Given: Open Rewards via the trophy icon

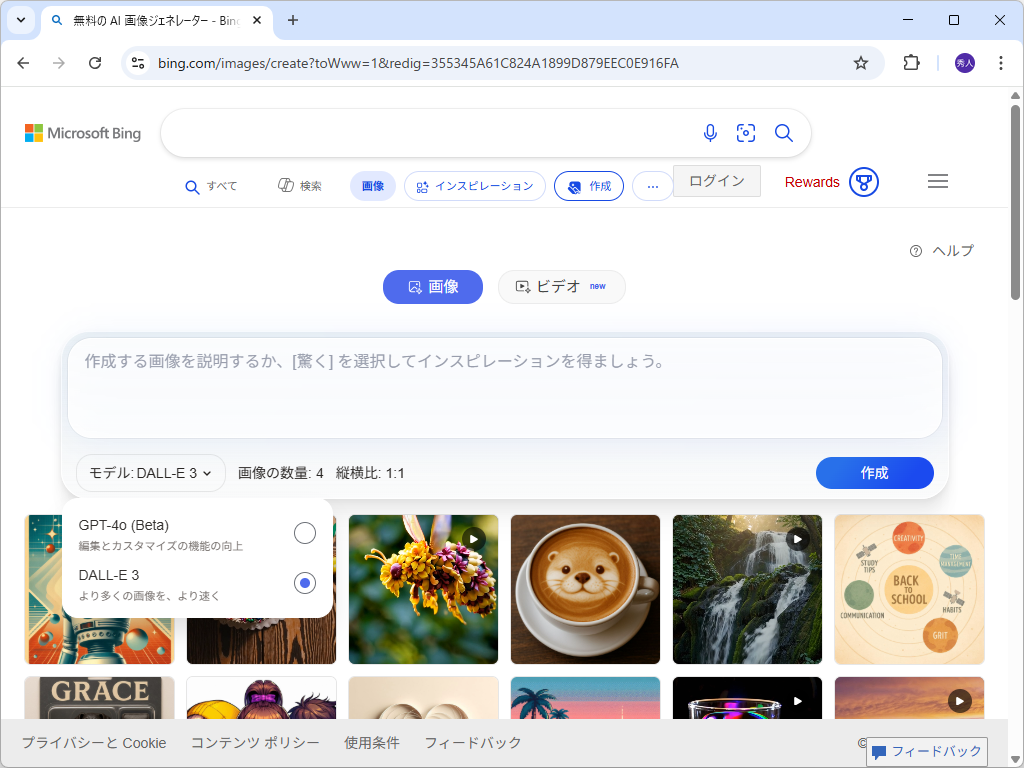Looking at the screenshot, I should click(862, 182).
